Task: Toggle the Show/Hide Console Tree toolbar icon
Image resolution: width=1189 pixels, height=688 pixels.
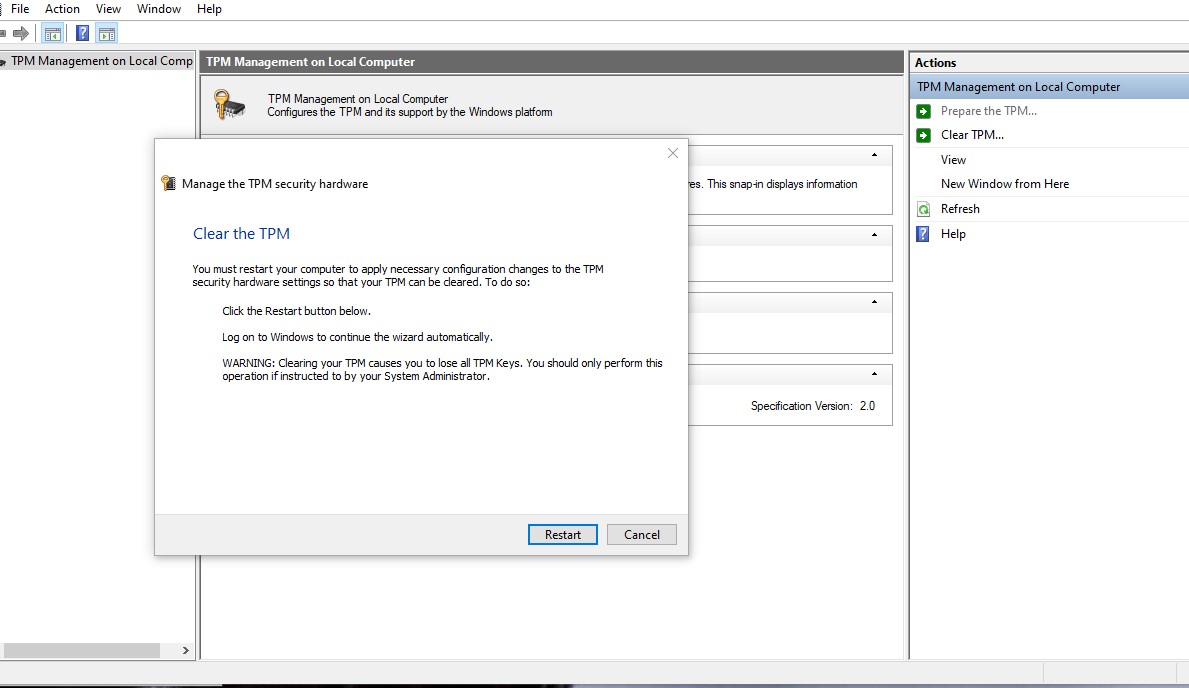Action: pyautogui.click(x=52, y=33)
